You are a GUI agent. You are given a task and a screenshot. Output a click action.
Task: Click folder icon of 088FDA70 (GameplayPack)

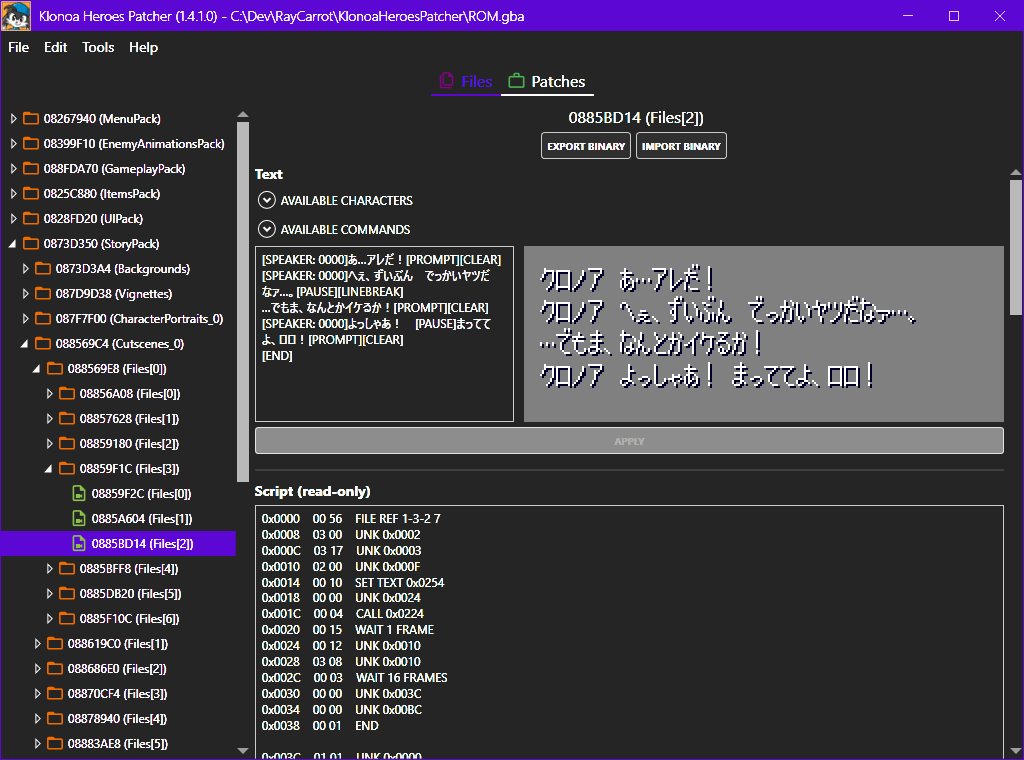click(x=31, y=168)
